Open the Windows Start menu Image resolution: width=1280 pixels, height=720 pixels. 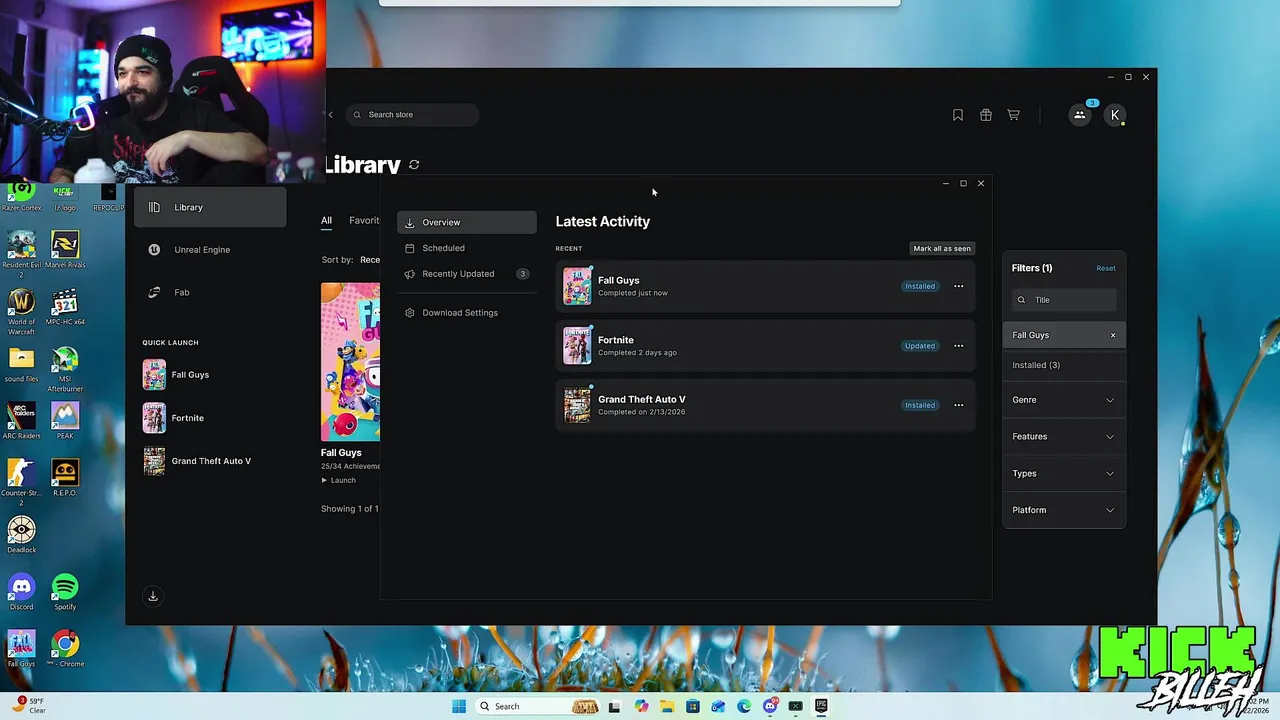pos(459,706)
